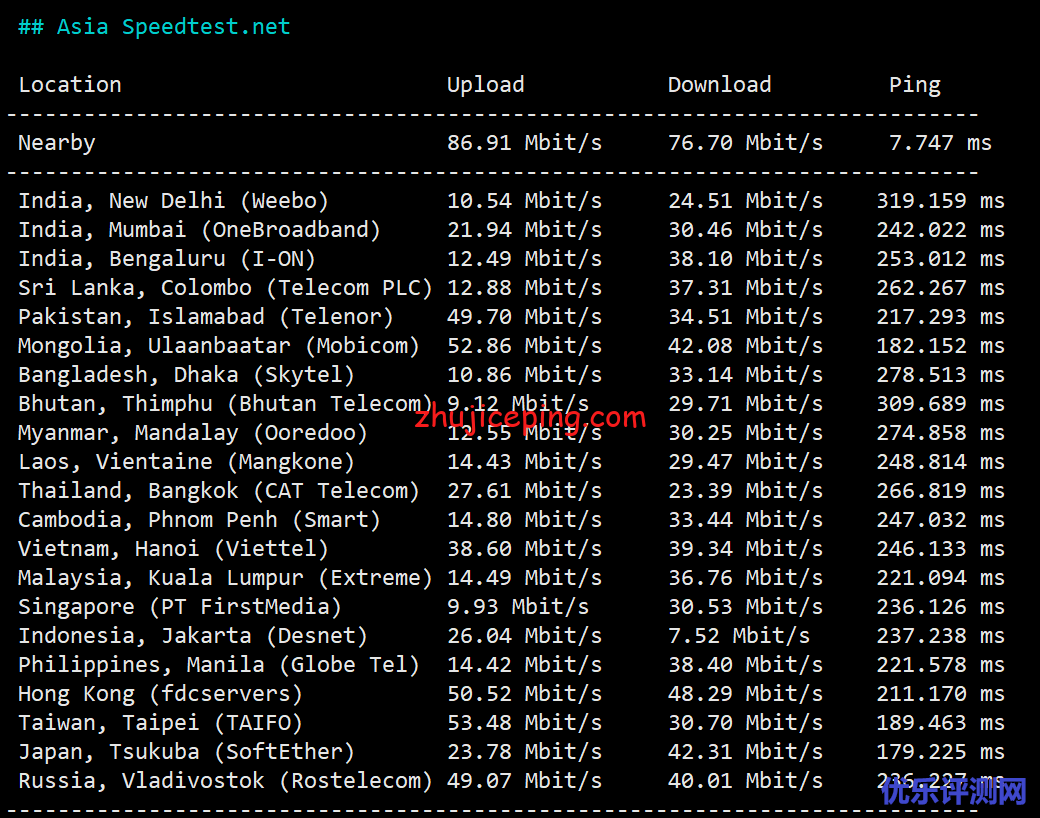The height and width of the screenshot is (818, 1040).
Task: Click the Ping column header
Action: click(x=914, y=85)
